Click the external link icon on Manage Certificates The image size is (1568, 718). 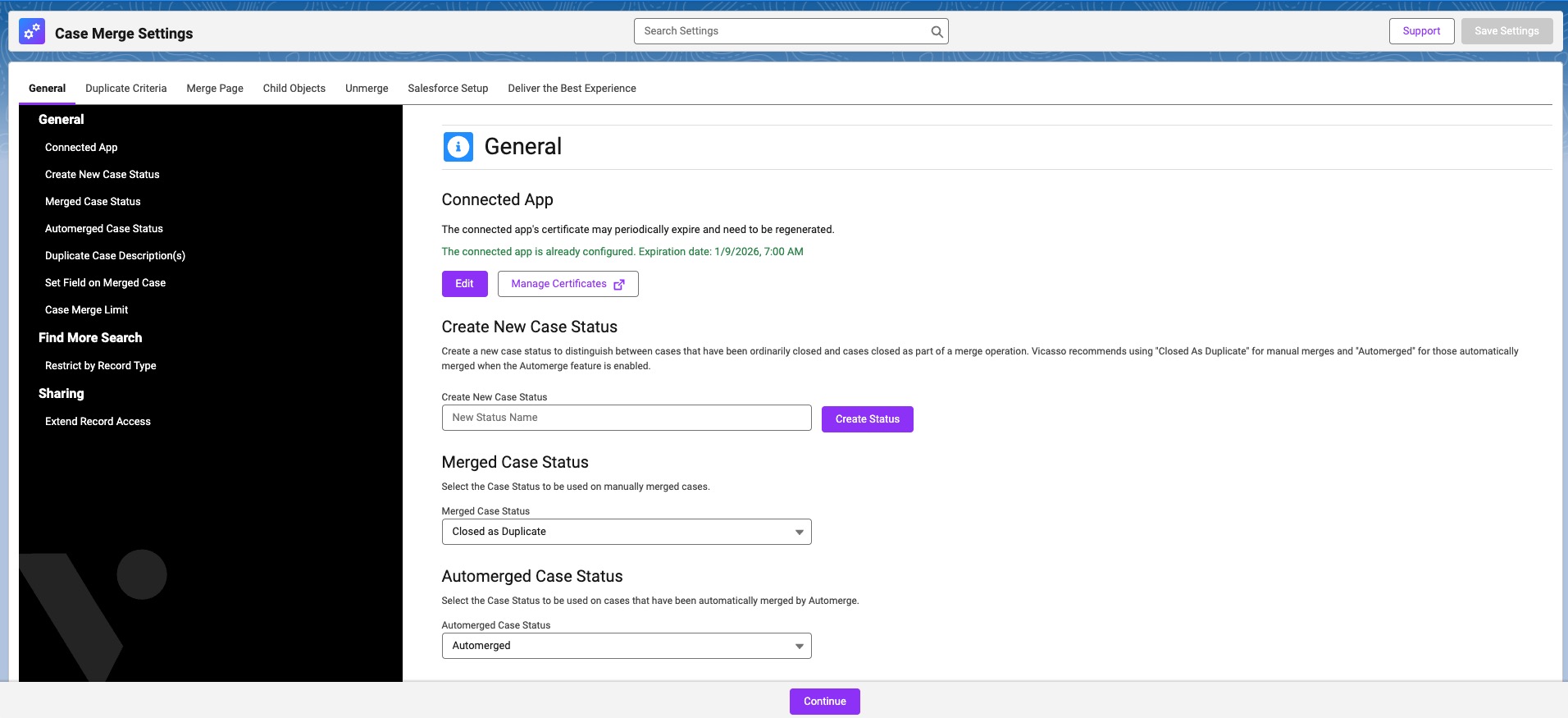pos(619,285)
